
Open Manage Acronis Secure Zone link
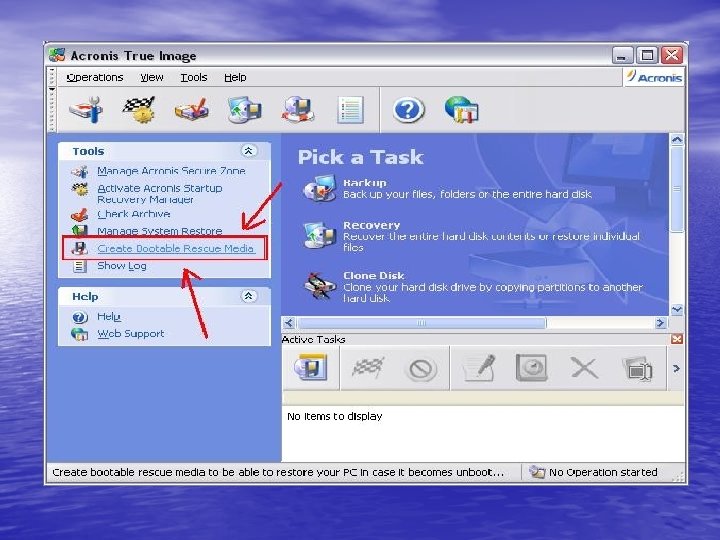[x=171, y=171]
